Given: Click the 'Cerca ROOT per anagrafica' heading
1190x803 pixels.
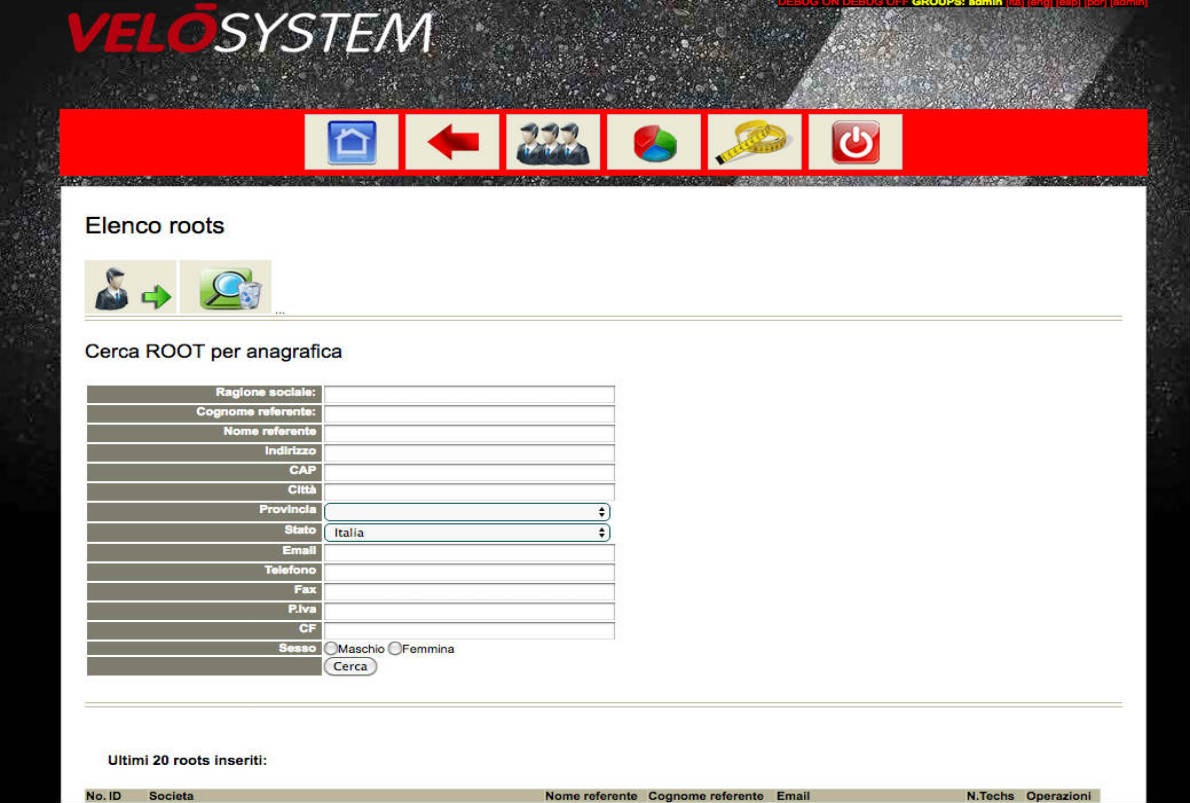Looking at the screenshot, I should (213, 351).
